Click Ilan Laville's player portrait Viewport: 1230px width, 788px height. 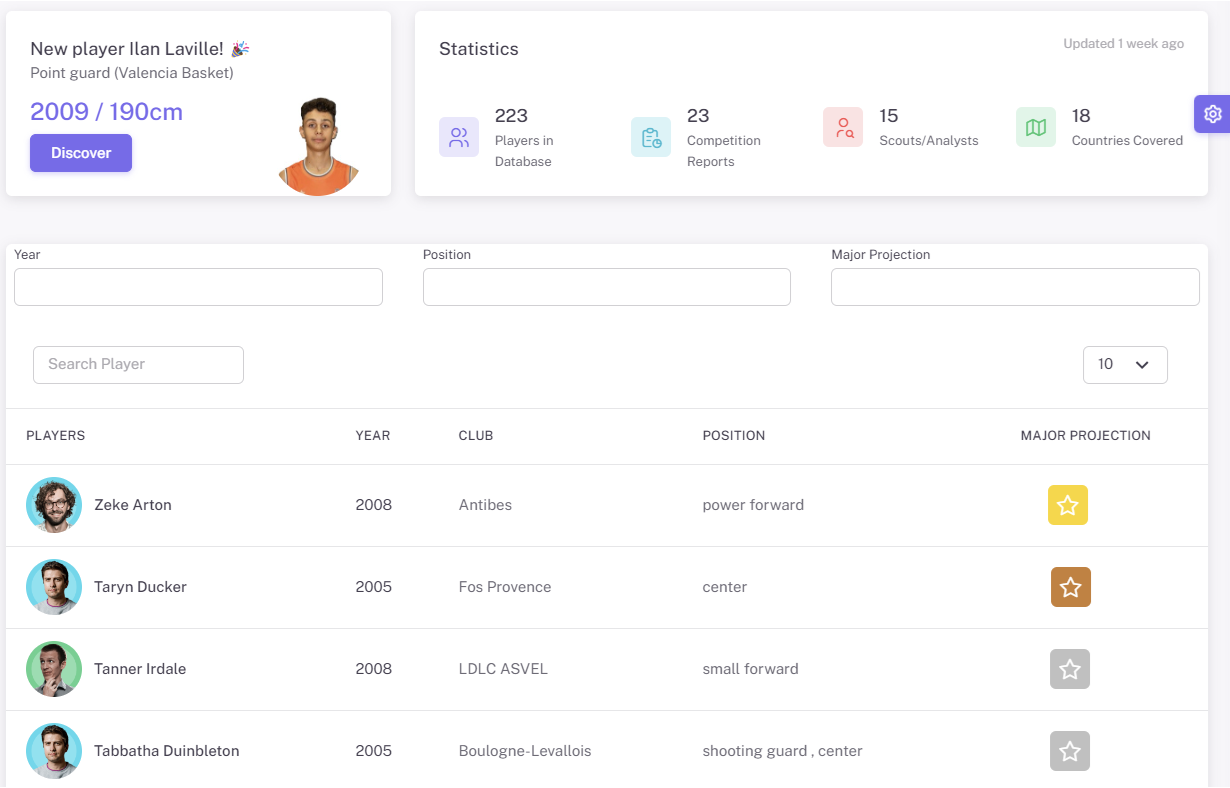[318, 147]
